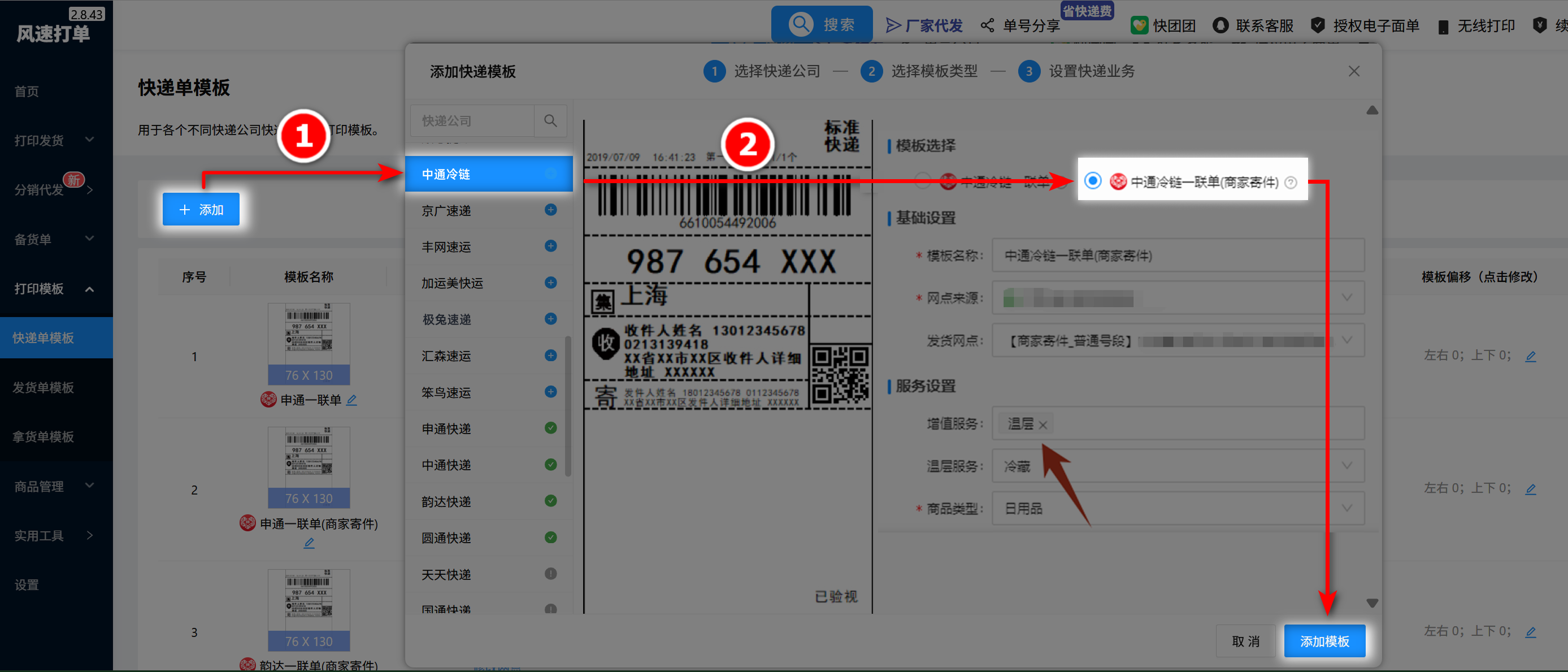Click green check icon beside 圆通快递
1568x672 pixels.
point(550,537)
